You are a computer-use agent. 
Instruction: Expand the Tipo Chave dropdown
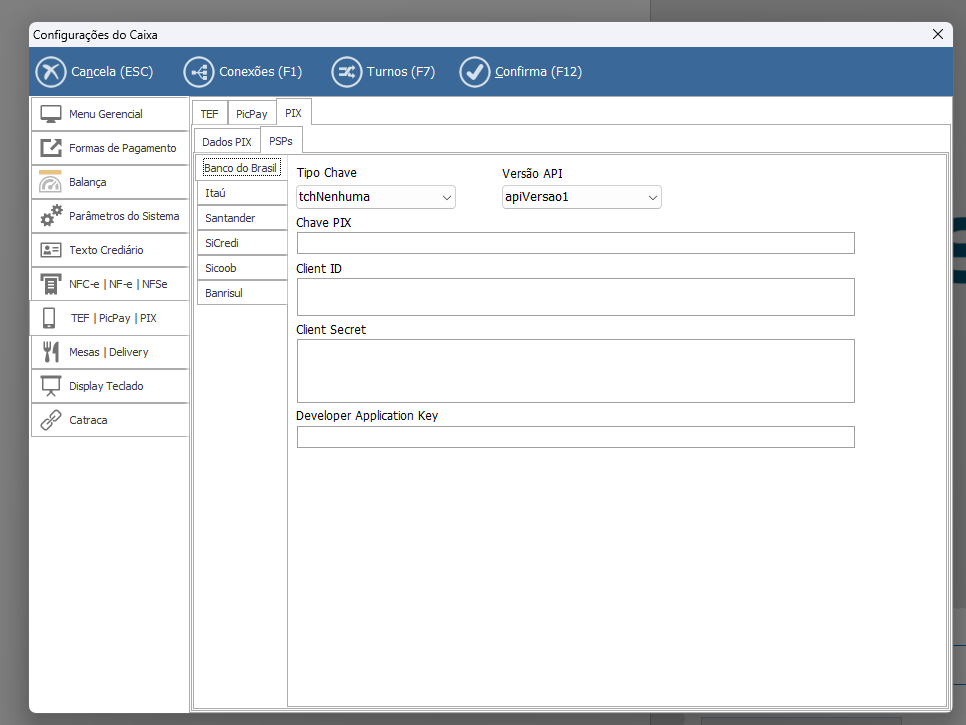pyautogui.click(x=376, y=197)
